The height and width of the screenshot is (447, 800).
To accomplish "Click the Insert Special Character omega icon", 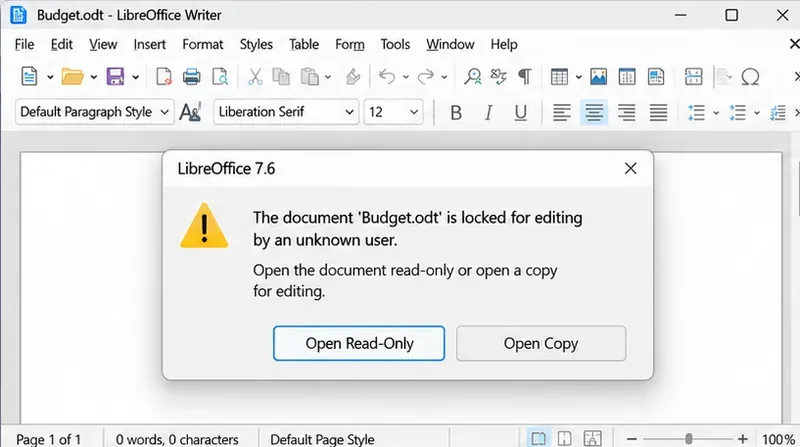I will pos(750,77).
